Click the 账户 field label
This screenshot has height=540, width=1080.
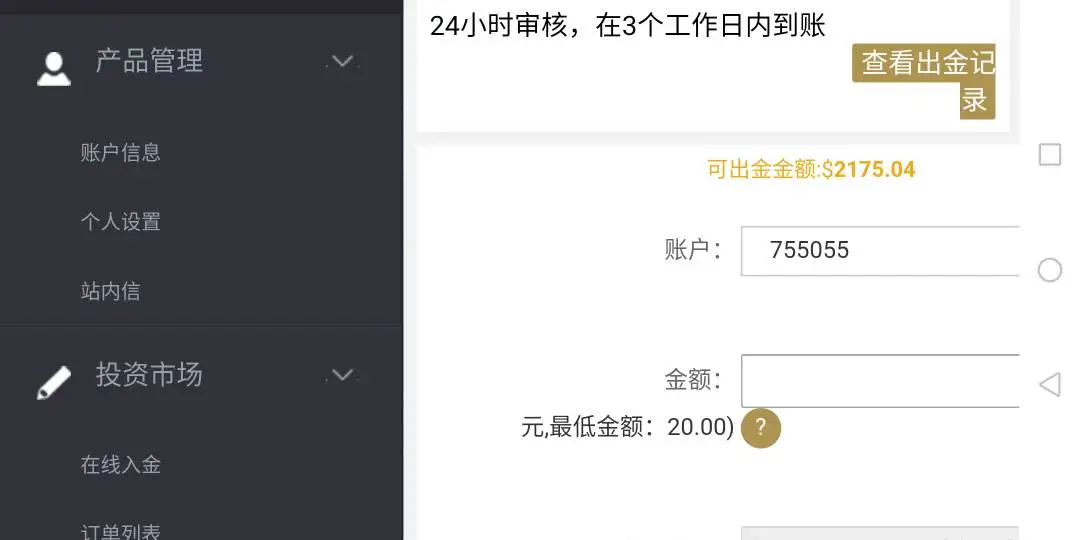(x=692, y=250)
